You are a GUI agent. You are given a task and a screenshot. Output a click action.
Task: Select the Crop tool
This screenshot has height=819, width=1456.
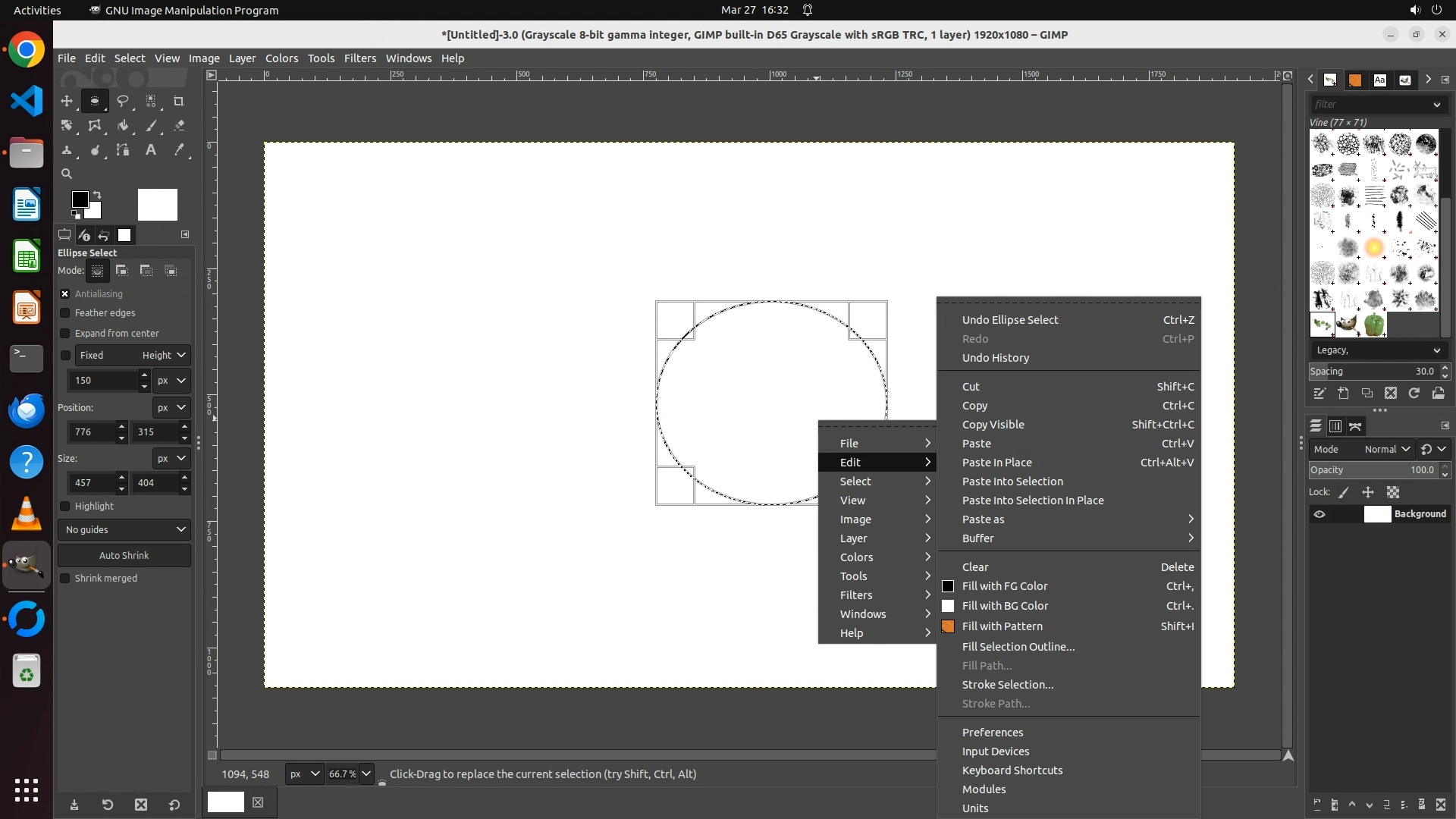[x=179, y=101]
